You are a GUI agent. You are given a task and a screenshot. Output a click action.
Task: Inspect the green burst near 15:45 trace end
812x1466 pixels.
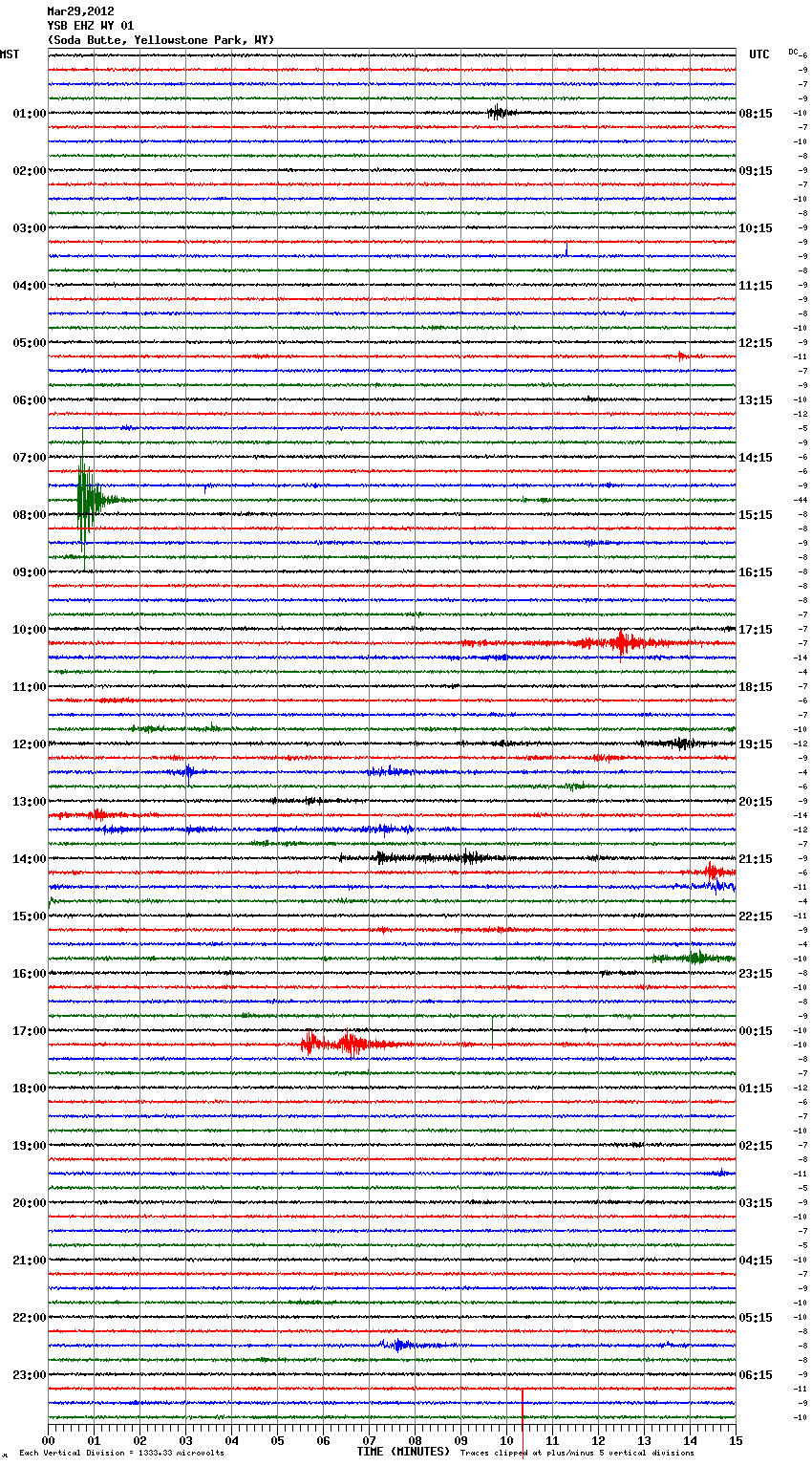(695, 957)
